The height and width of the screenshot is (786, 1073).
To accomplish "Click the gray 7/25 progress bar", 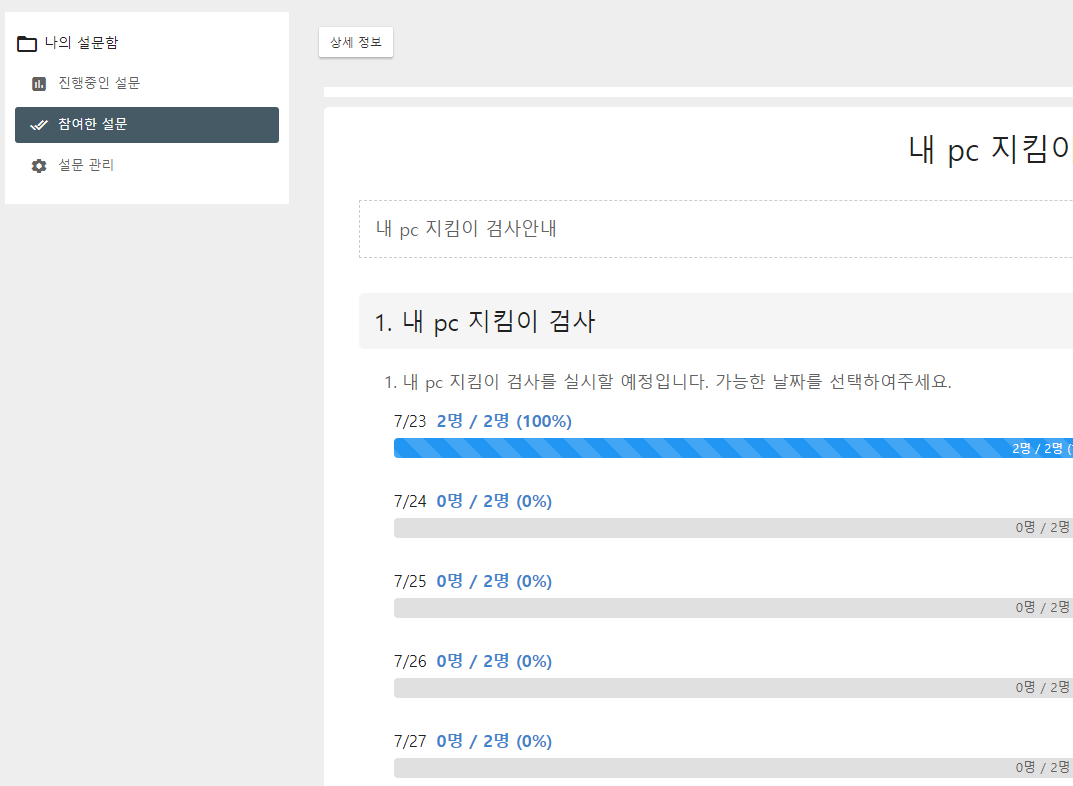I will [700, 608].
